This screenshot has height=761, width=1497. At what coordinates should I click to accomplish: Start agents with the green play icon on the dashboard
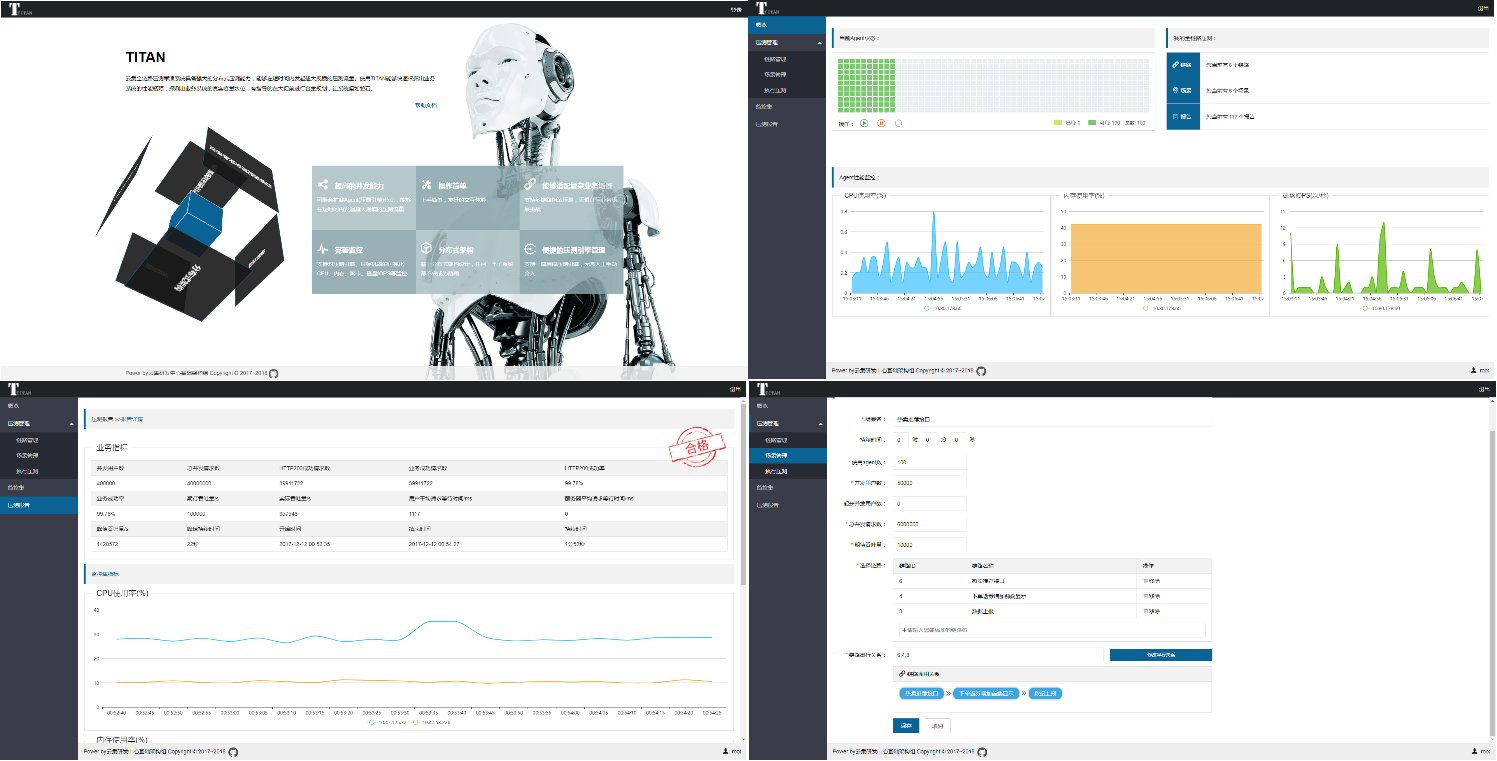pyautogui.click(x=864, y=123)
